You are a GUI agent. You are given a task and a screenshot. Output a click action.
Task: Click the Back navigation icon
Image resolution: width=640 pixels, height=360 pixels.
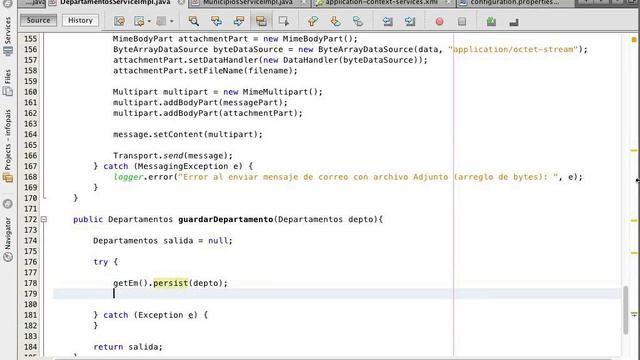[140, 21]
